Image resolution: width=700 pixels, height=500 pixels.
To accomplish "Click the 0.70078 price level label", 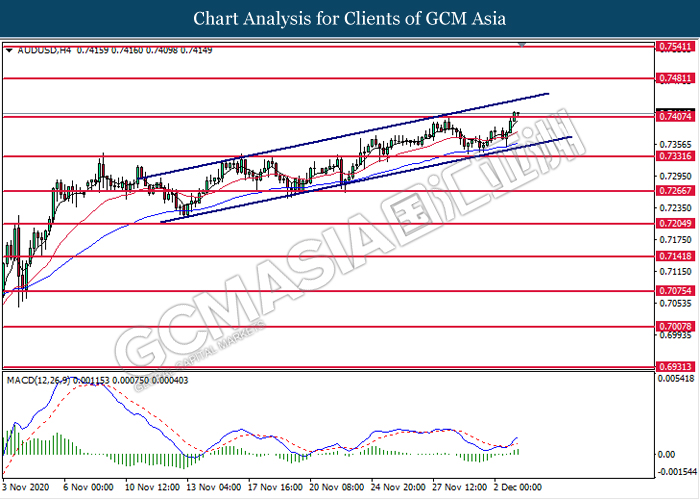I will 675,326.
